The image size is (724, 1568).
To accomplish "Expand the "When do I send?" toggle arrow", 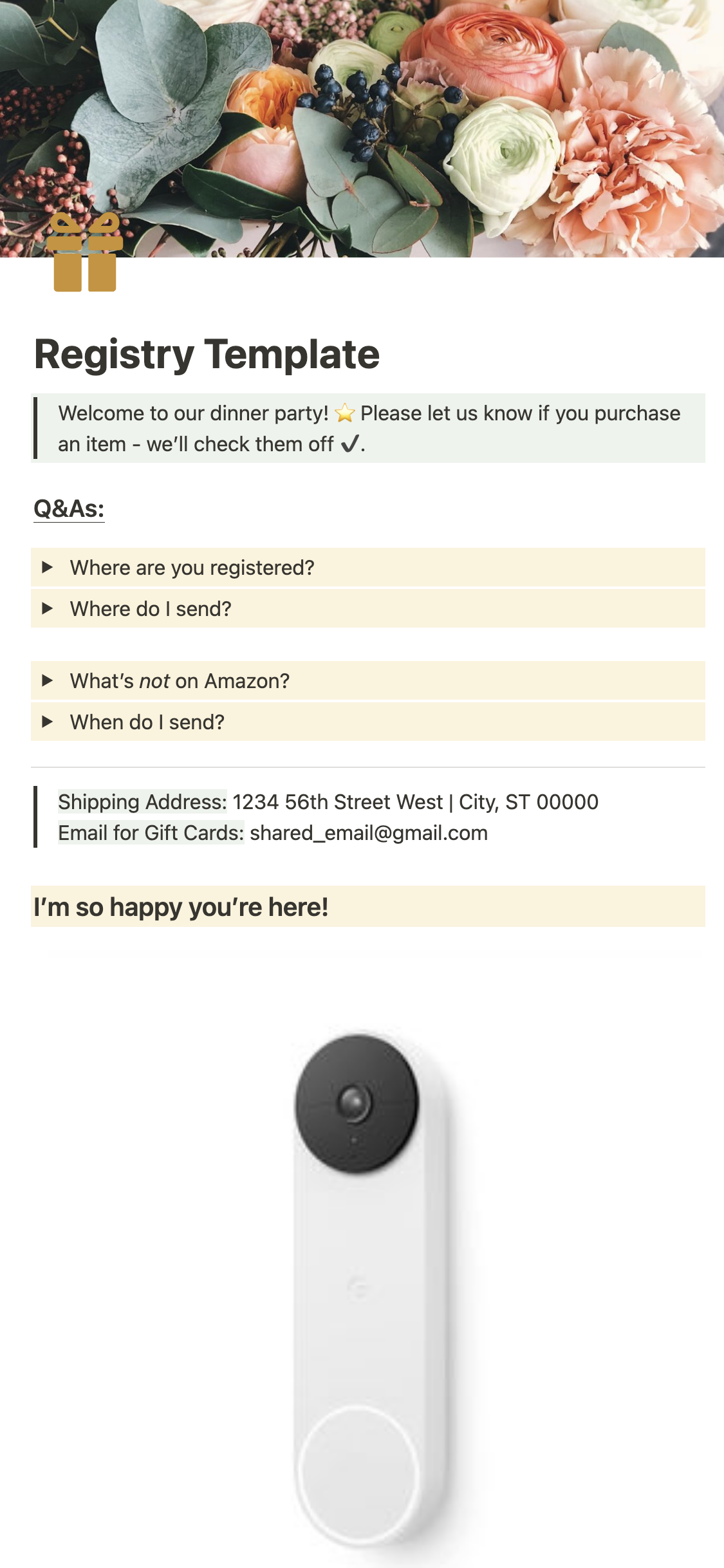I will [47, 722].
